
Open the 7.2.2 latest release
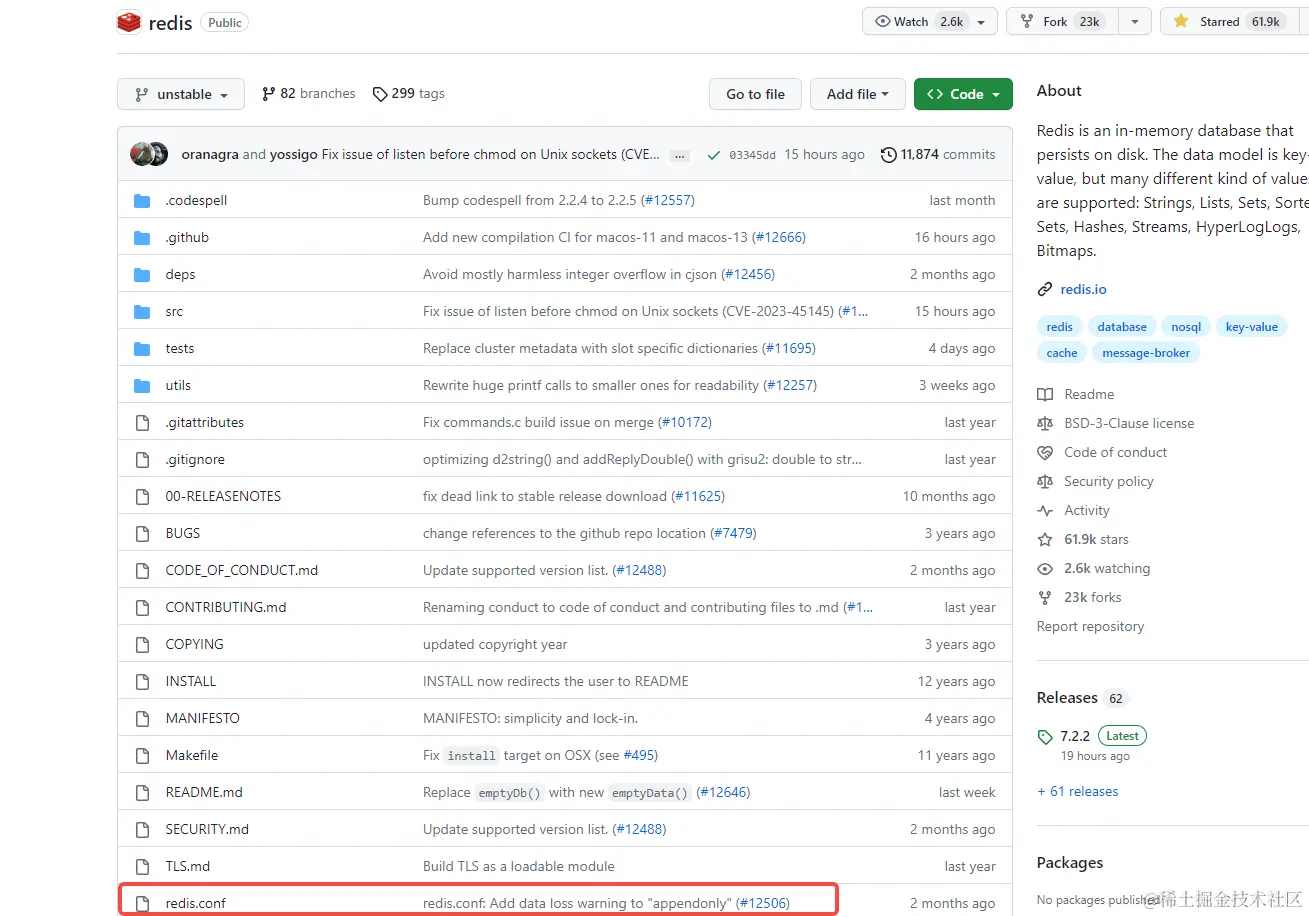[x=1075, y=736]
